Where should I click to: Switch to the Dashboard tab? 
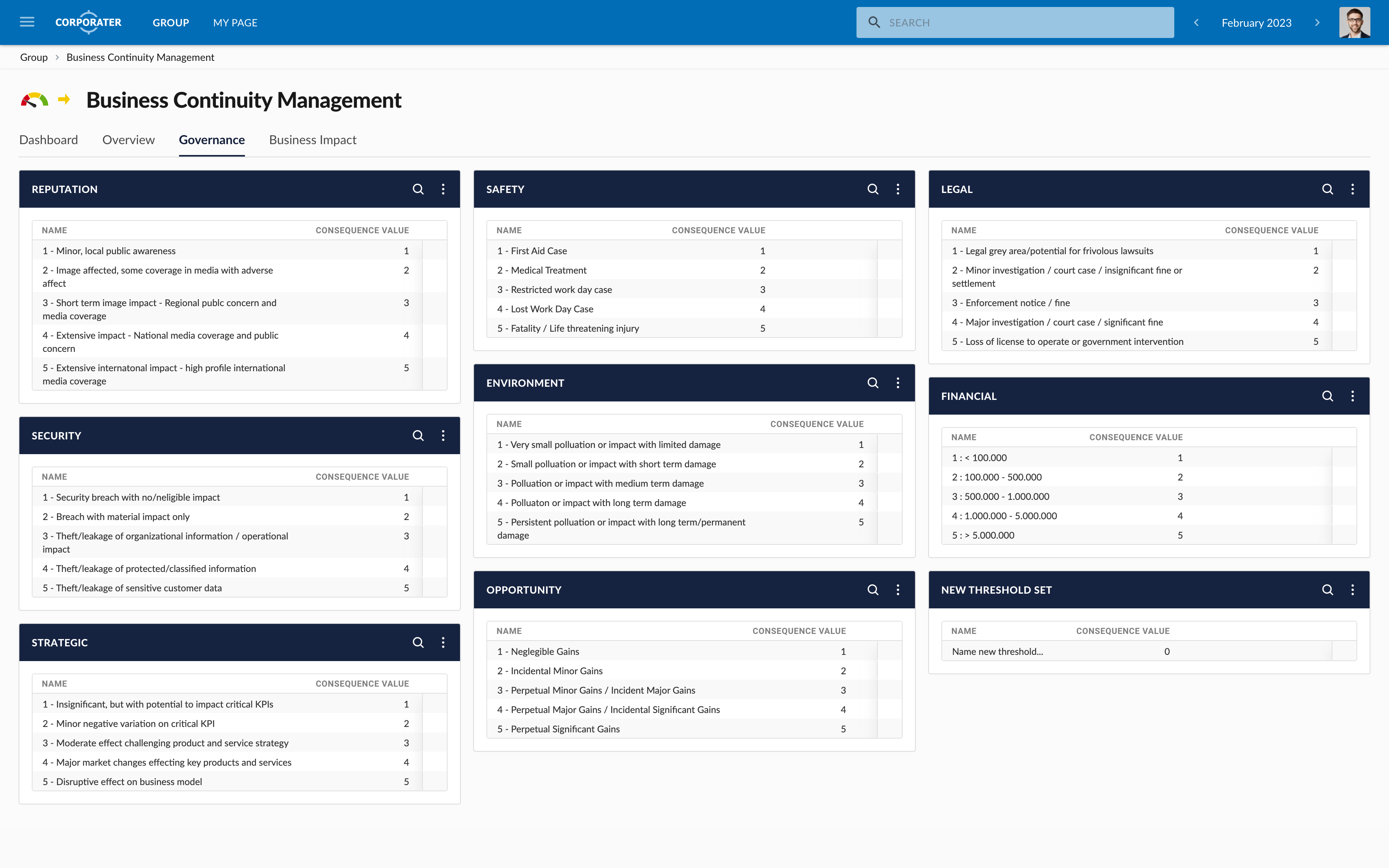coord(49,139)
